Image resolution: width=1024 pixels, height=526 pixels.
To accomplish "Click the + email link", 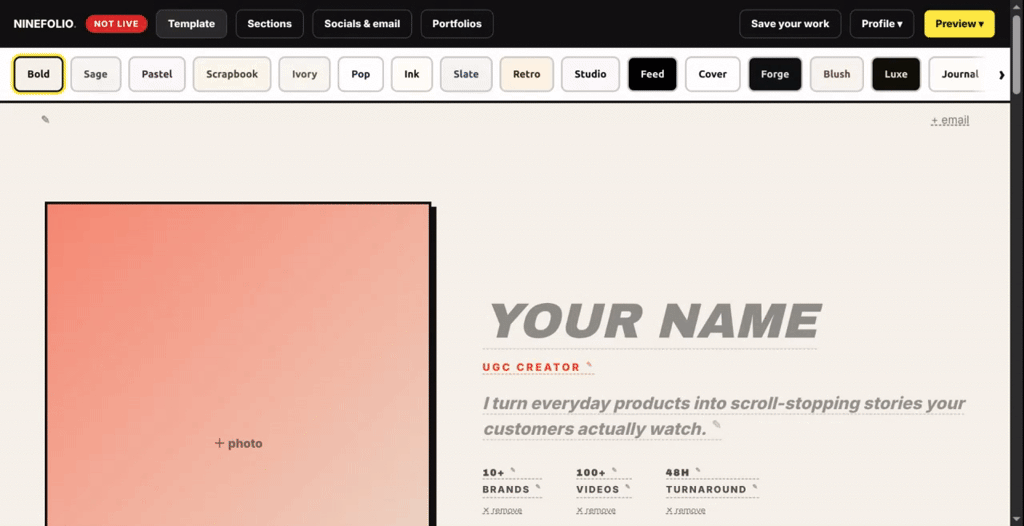I will click(950, 120).
